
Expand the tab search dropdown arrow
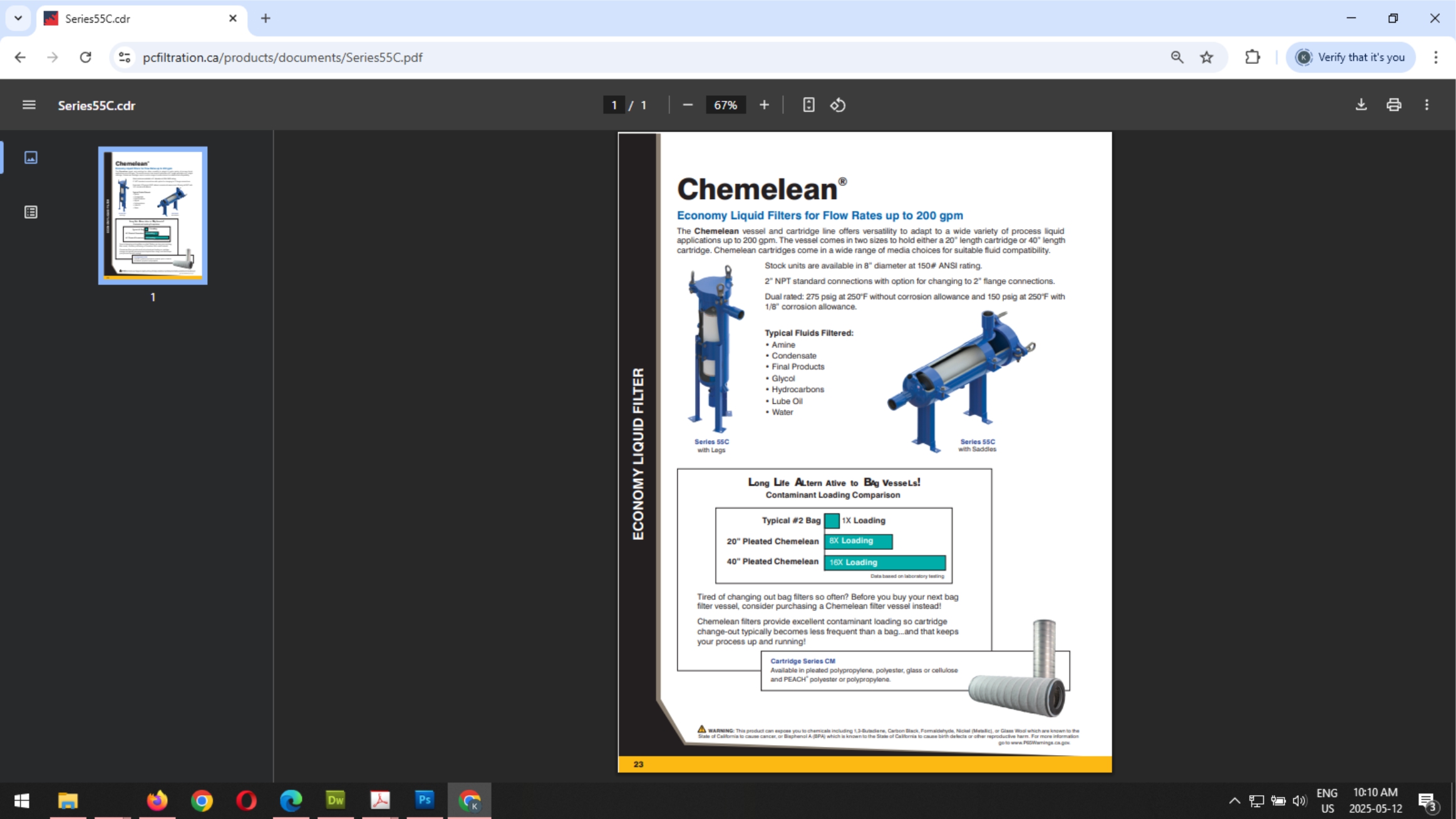(18, 18)
